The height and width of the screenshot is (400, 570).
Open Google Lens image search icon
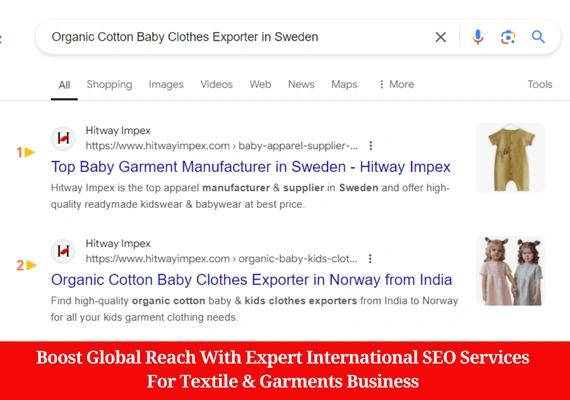tap(508, 37)
